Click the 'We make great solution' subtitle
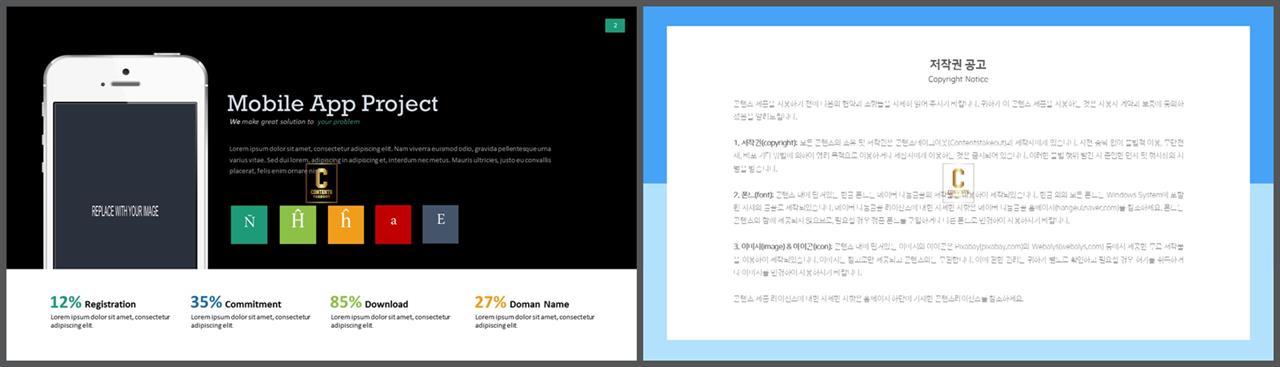 tap(294, 122)
